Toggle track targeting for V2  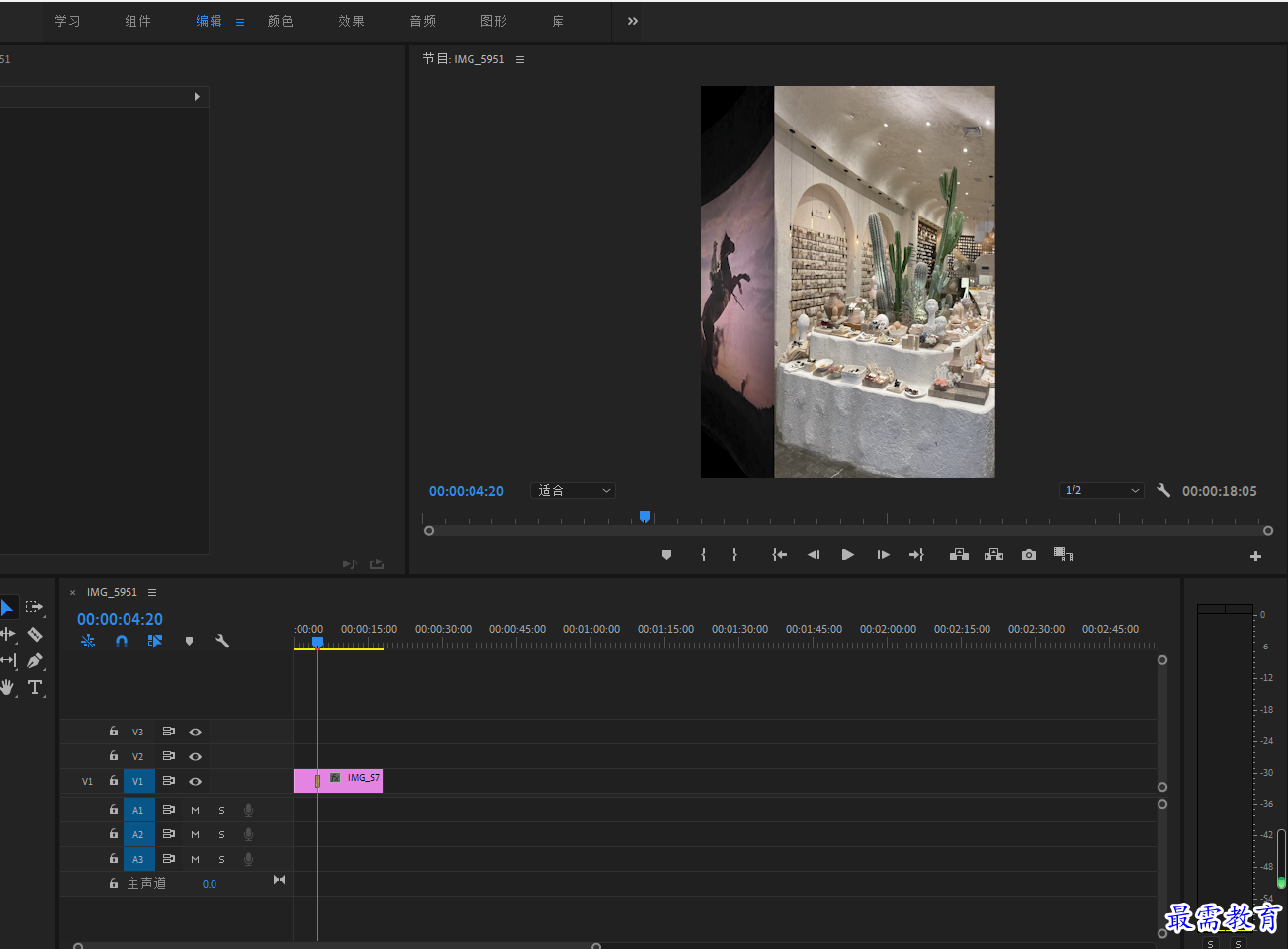138,756
